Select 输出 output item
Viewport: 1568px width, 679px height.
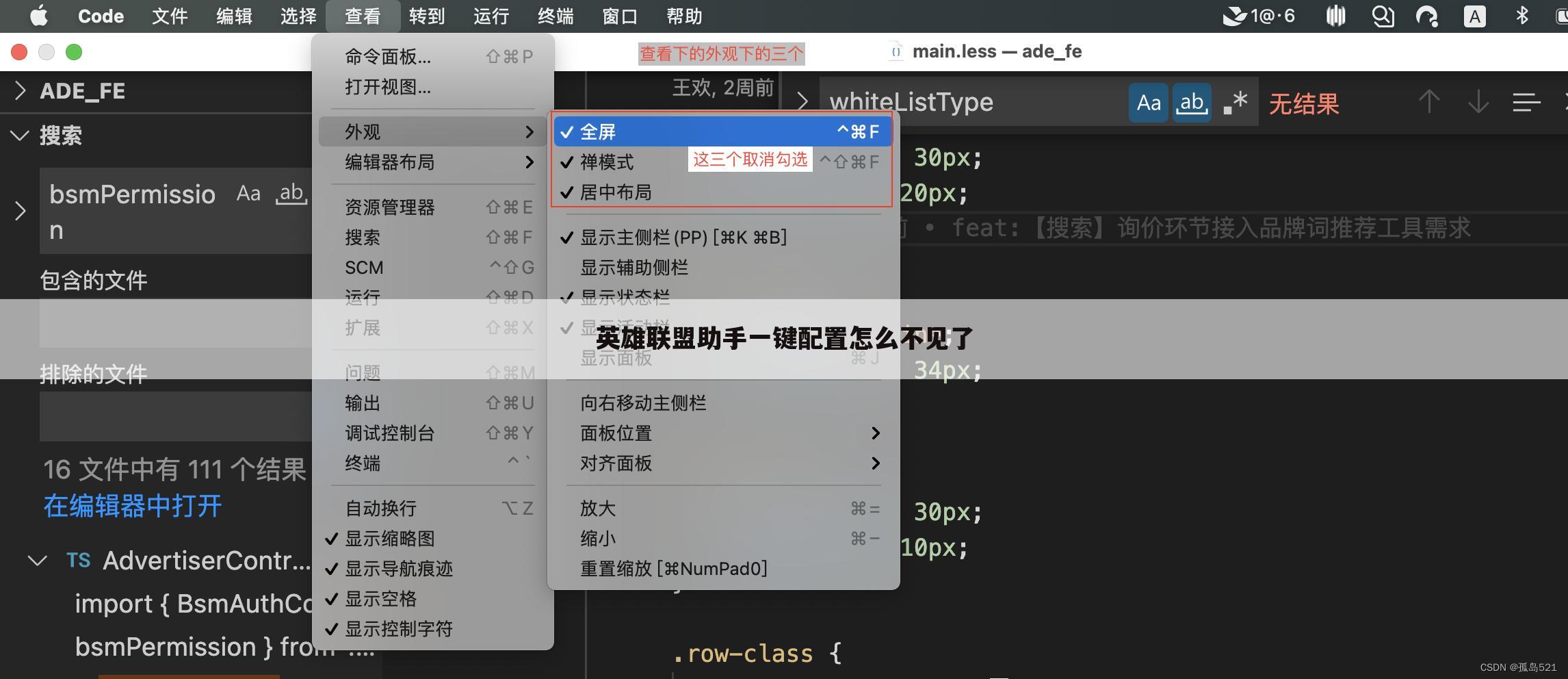pyautogui.click(x=433, y=402)
